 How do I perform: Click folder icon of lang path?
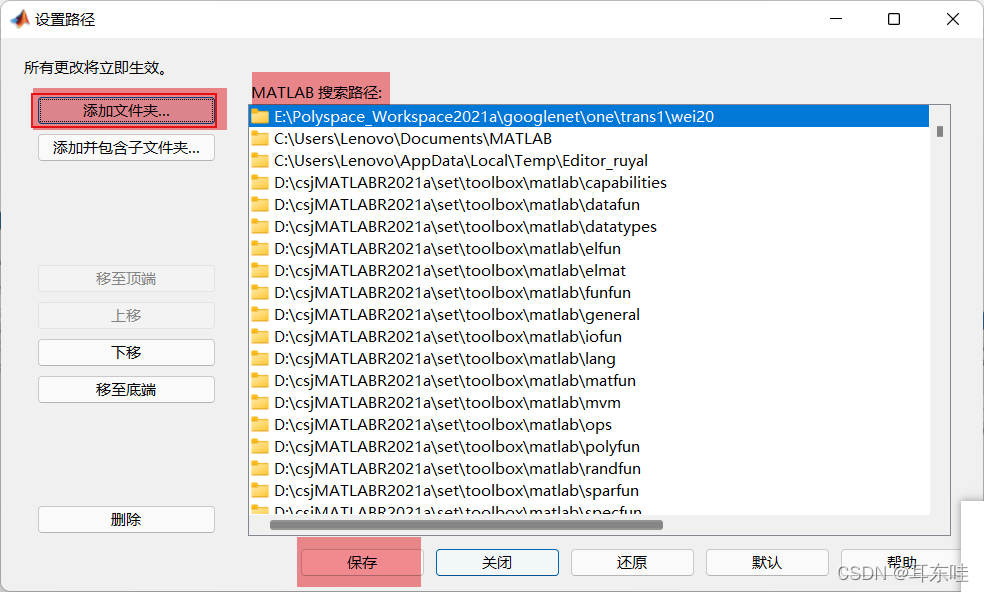pos(260,358)
